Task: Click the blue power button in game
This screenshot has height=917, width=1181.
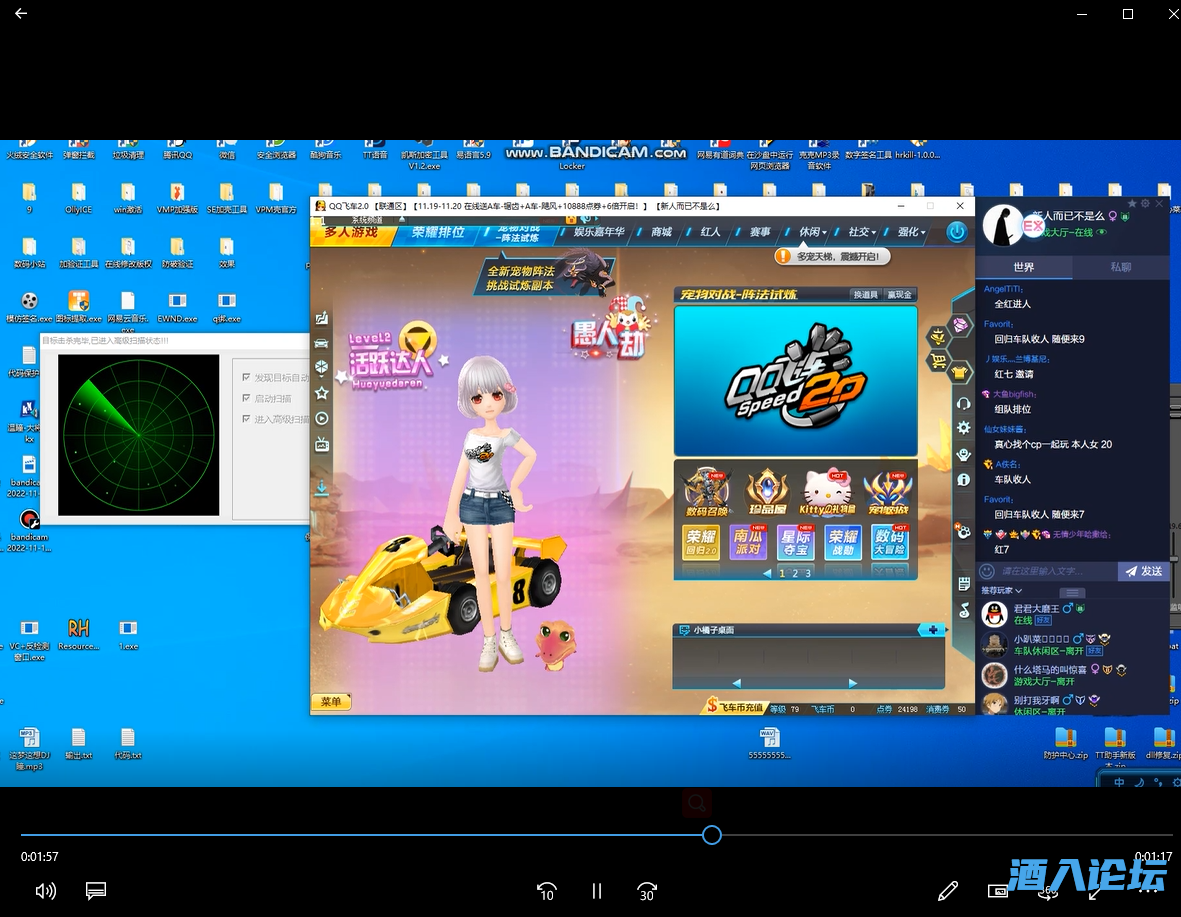Action: click(x=957, y=232)
